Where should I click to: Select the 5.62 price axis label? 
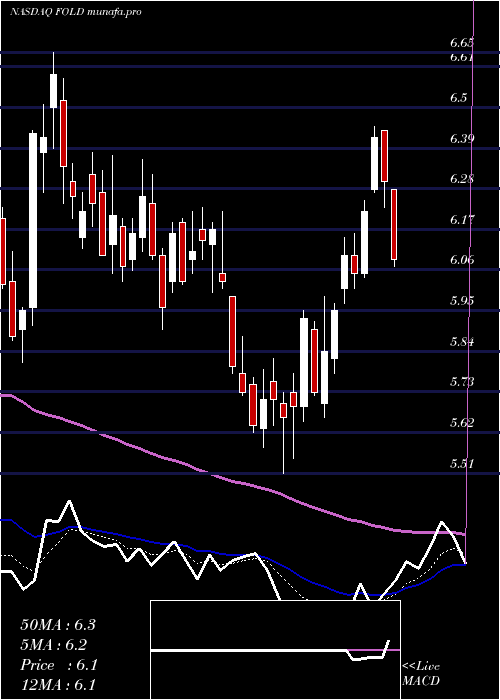pos(462,422)
